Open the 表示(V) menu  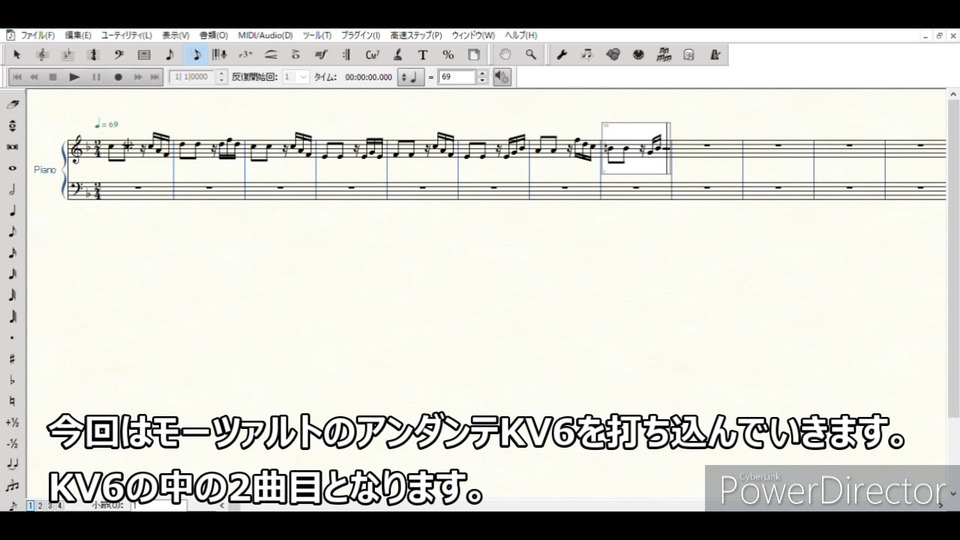tap(176, 36)
